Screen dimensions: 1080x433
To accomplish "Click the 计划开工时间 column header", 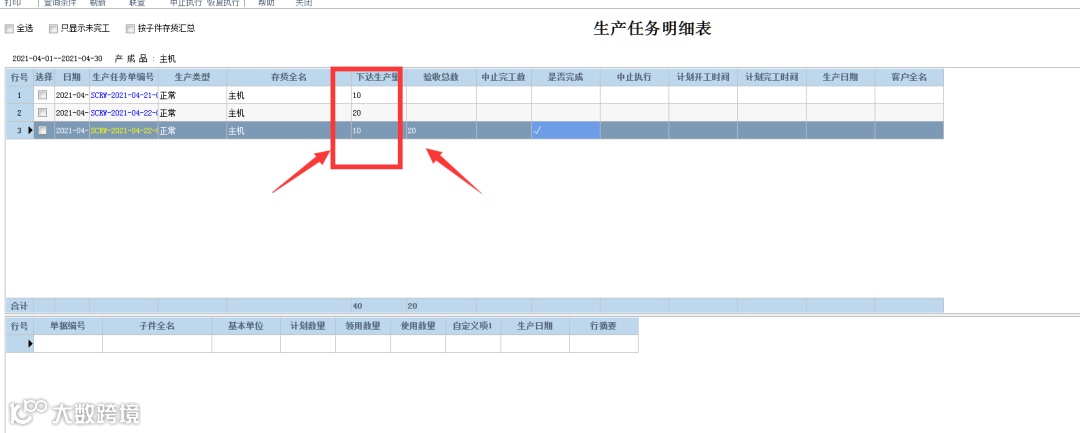I will [703, 77].
